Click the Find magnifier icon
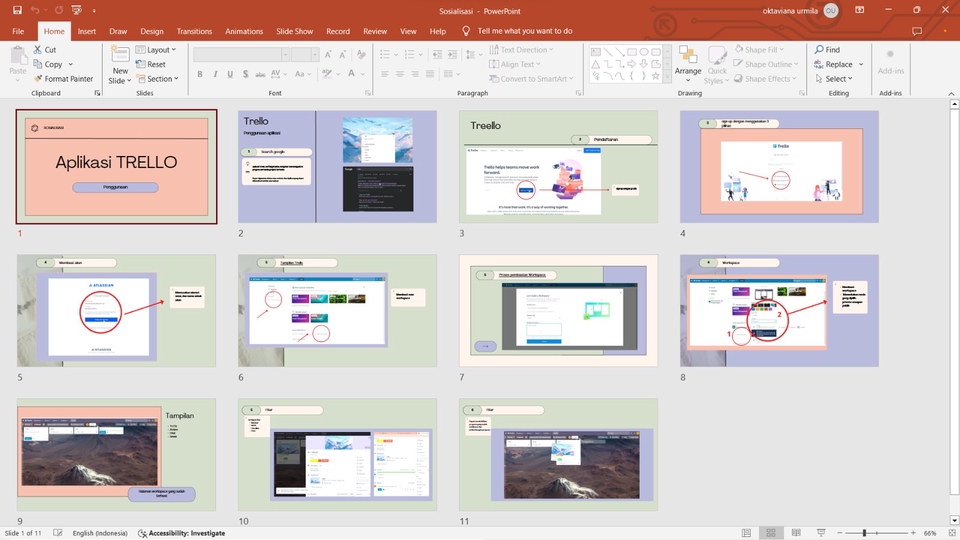This screenshot has width=960, height=540. (x=819, y=50)
